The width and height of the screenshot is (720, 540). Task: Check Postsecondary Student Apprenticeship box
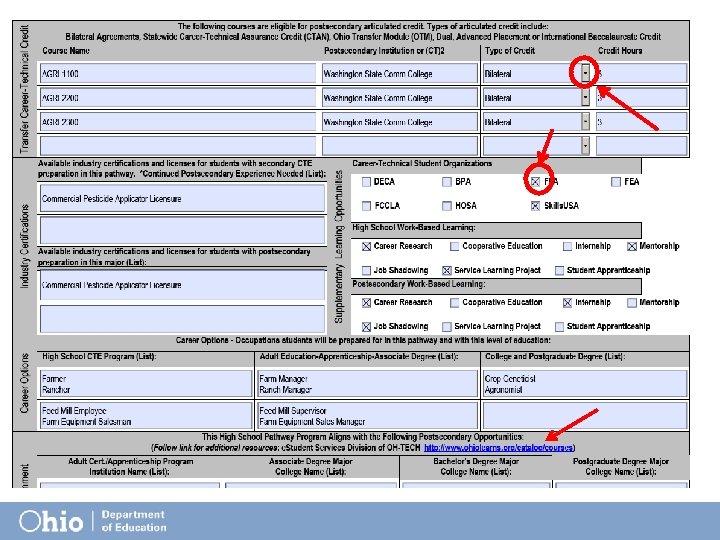559,326
